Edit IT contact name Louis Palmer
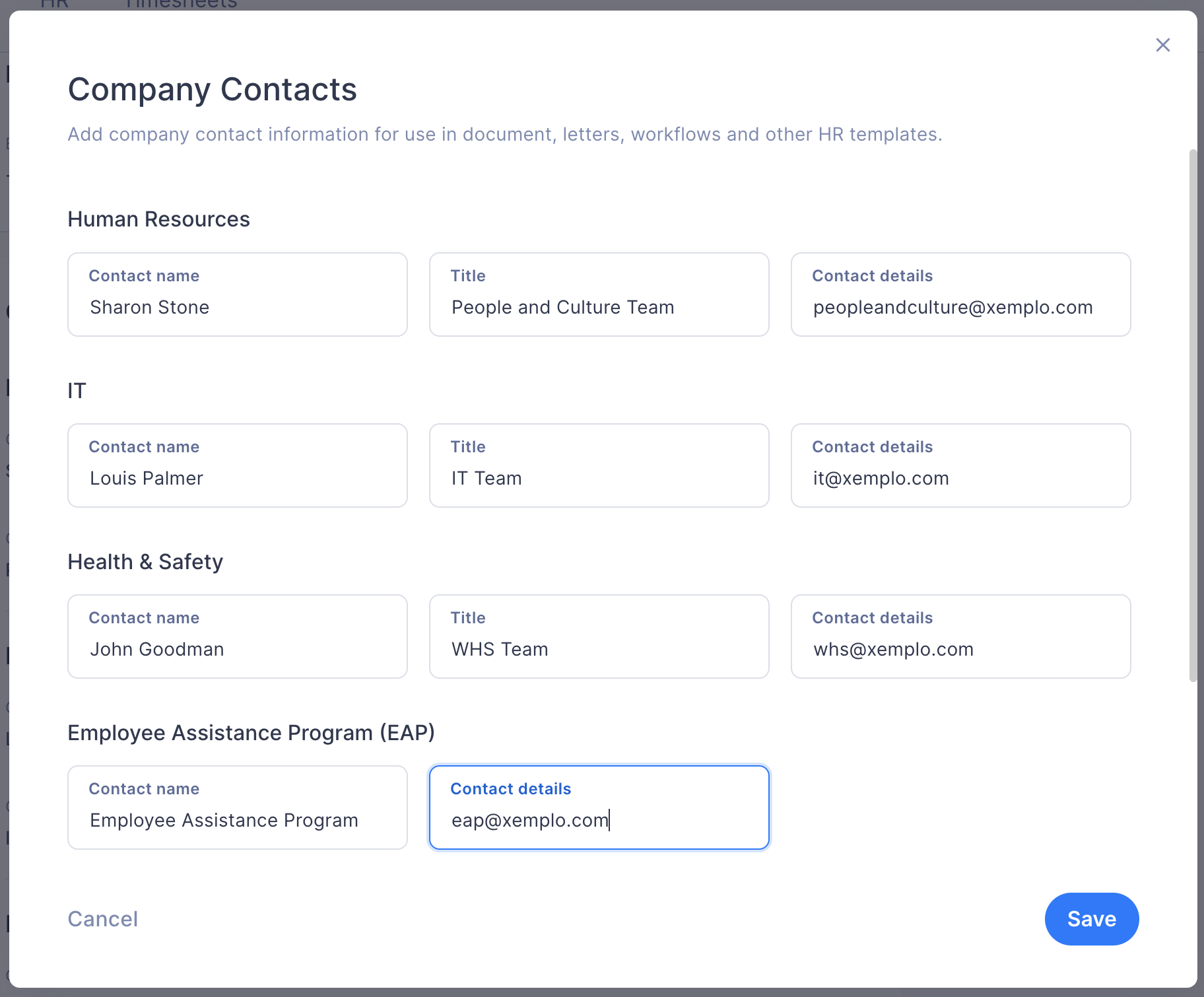1204x997 pixels. 238,465
